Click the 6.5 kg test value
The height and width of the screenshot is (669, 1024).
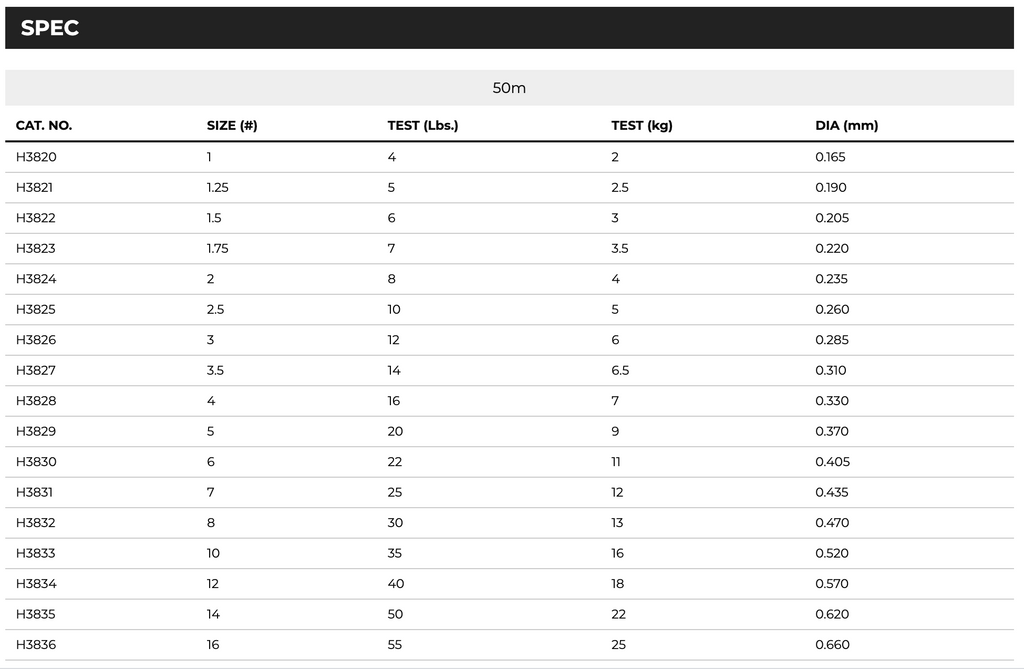click(x=620, y=371)
